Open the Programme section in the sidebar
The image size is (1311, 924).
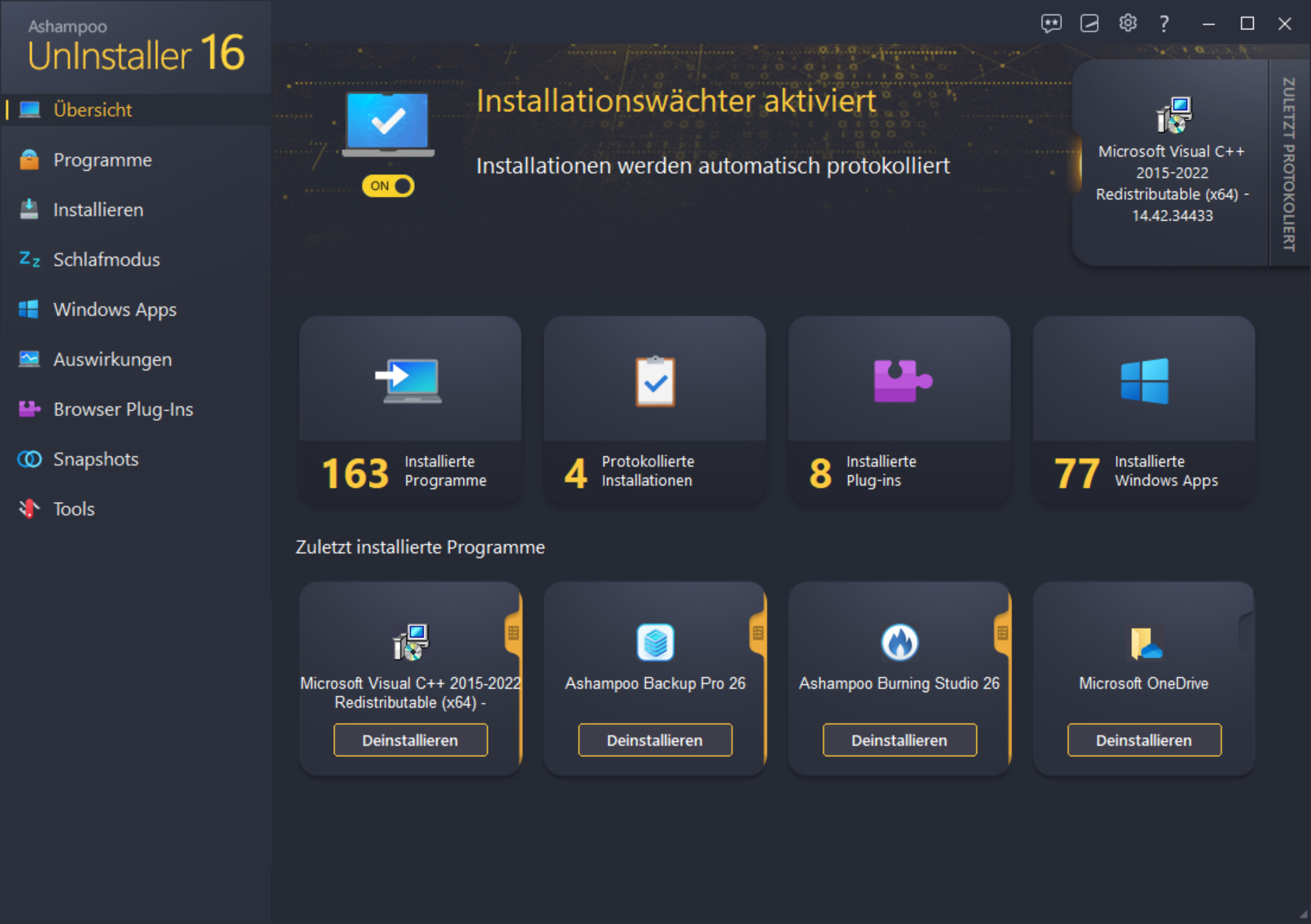point(101,159)
